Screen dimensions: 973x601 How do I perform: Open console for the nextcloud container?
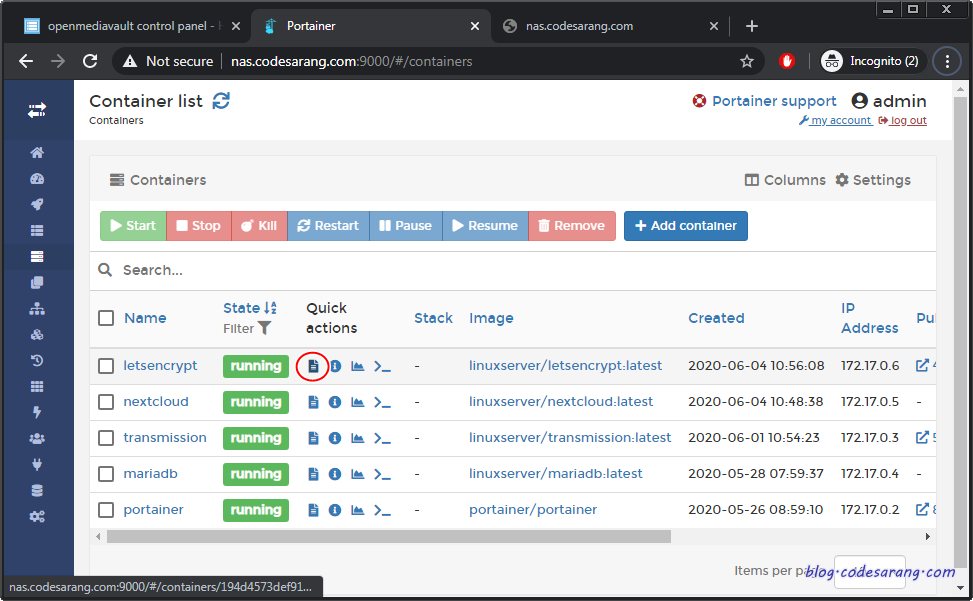(382, 402)
